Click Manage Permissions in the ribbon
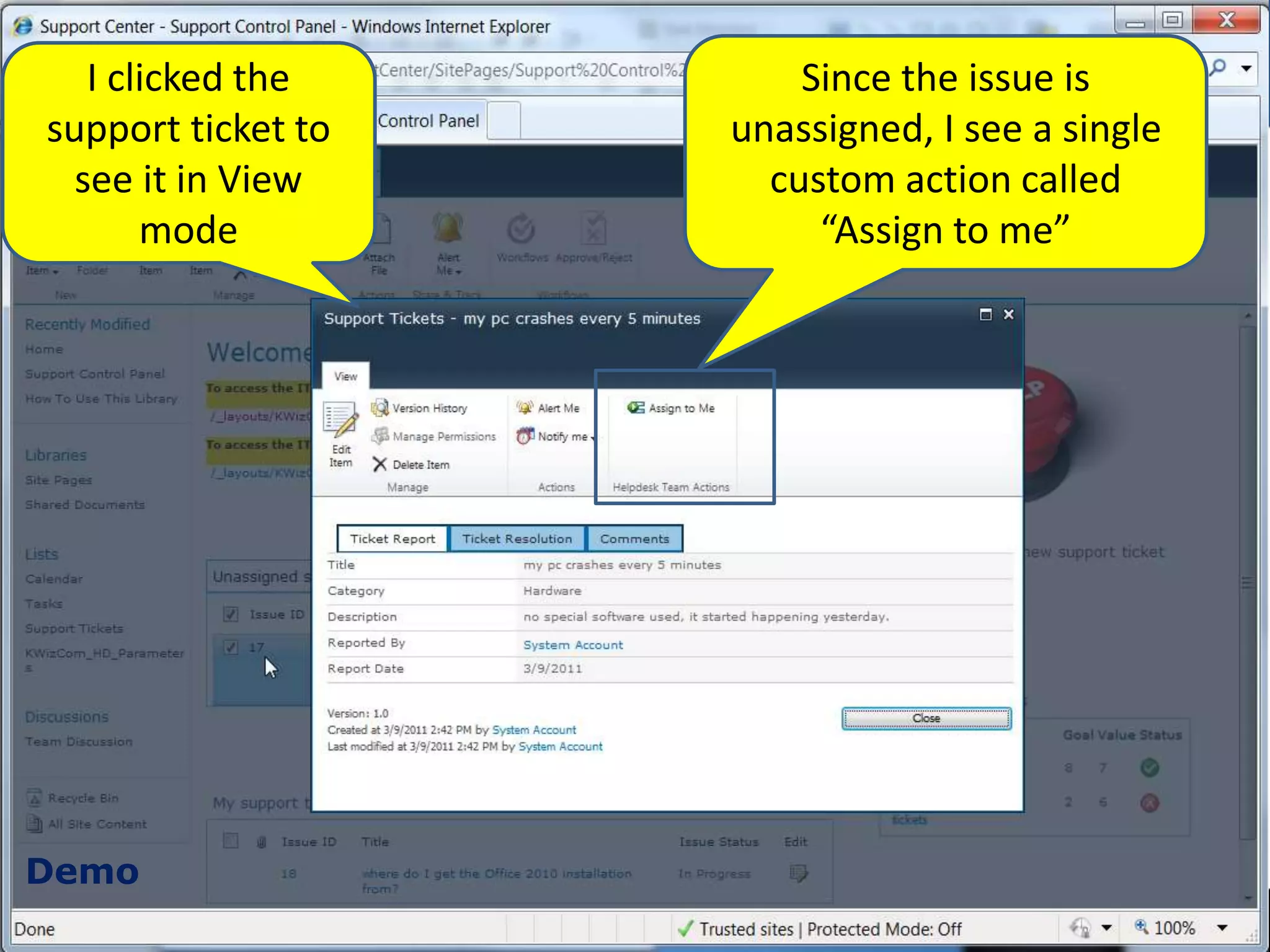 [x=433, y=436]
